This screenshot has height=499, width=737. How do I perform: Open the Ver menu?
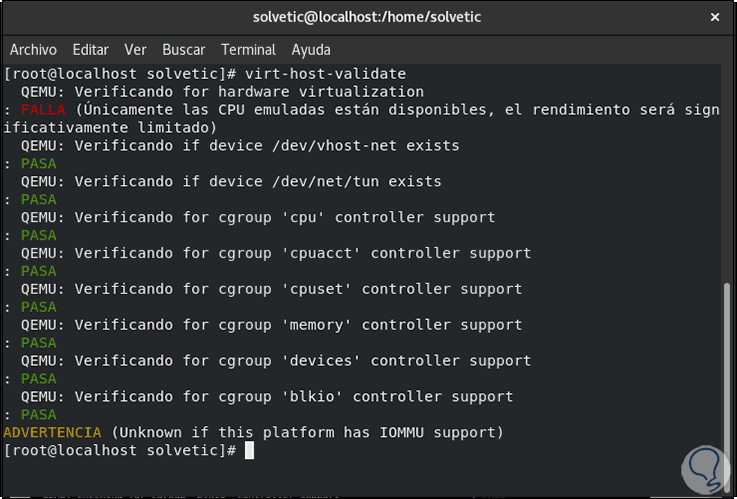pyautogui.click(x=135, y=50)
